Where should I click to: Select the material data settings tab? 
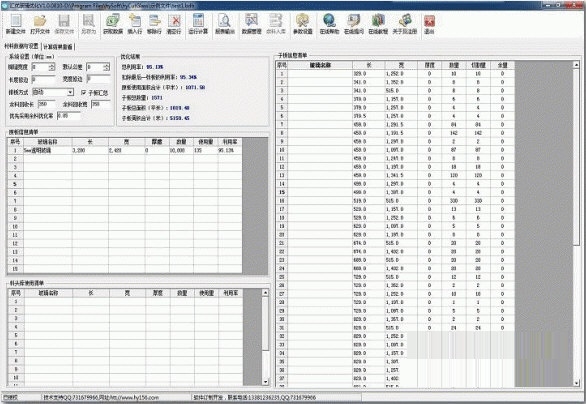click(21, 46)
